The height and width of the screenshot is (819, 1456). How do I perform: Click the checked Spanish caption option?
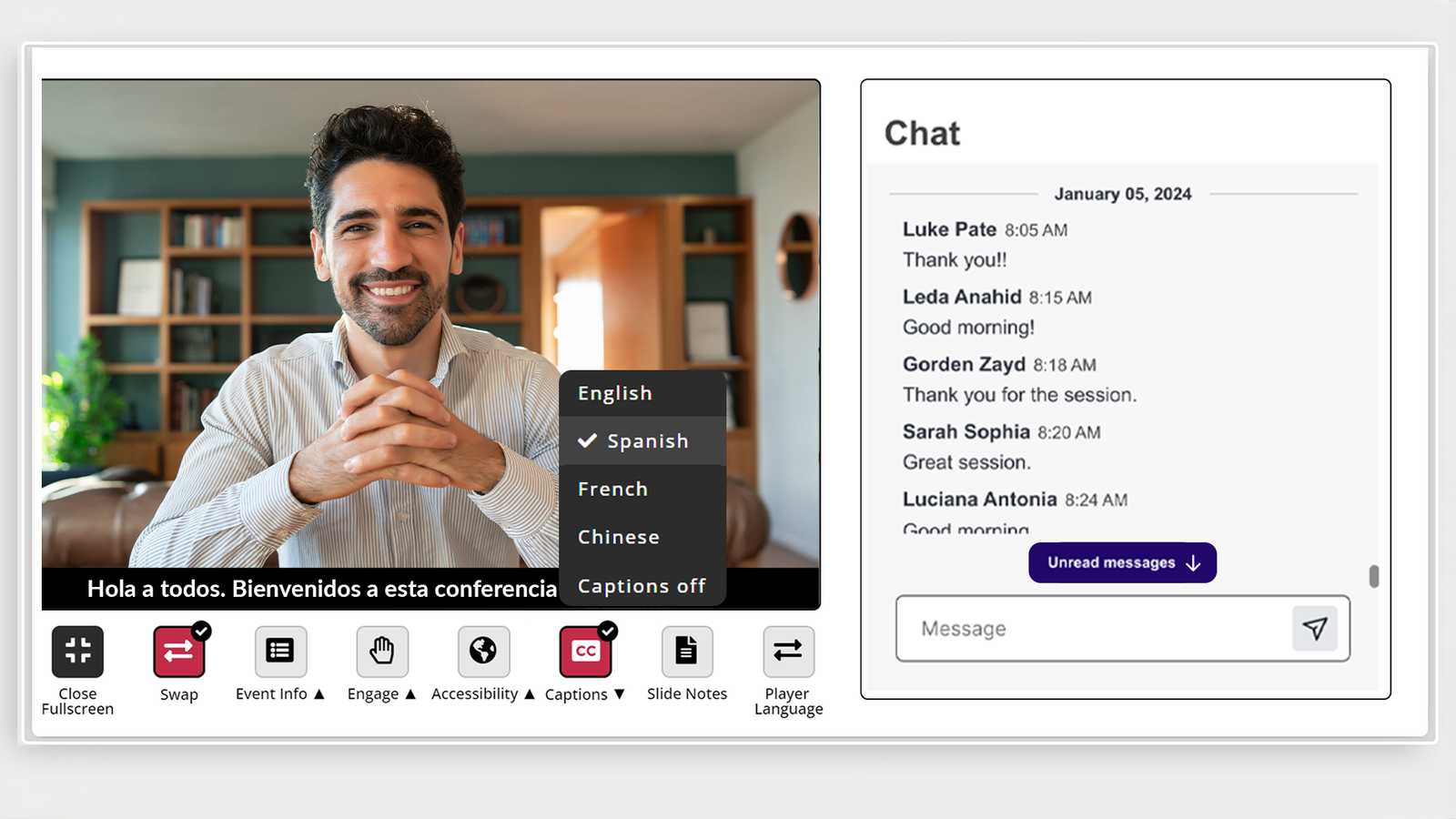click(646, 440)
